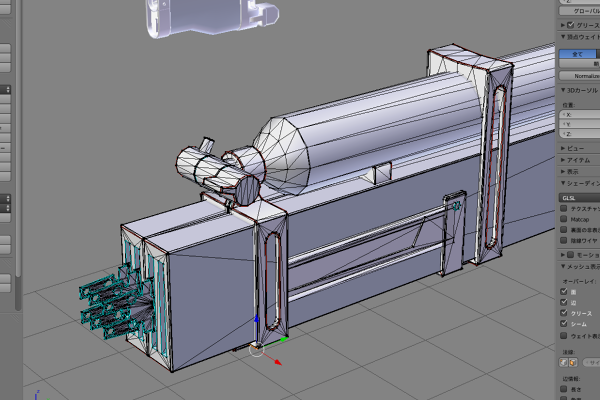
Task: Click the face normals display icon
Action: [x=573, y=362]
